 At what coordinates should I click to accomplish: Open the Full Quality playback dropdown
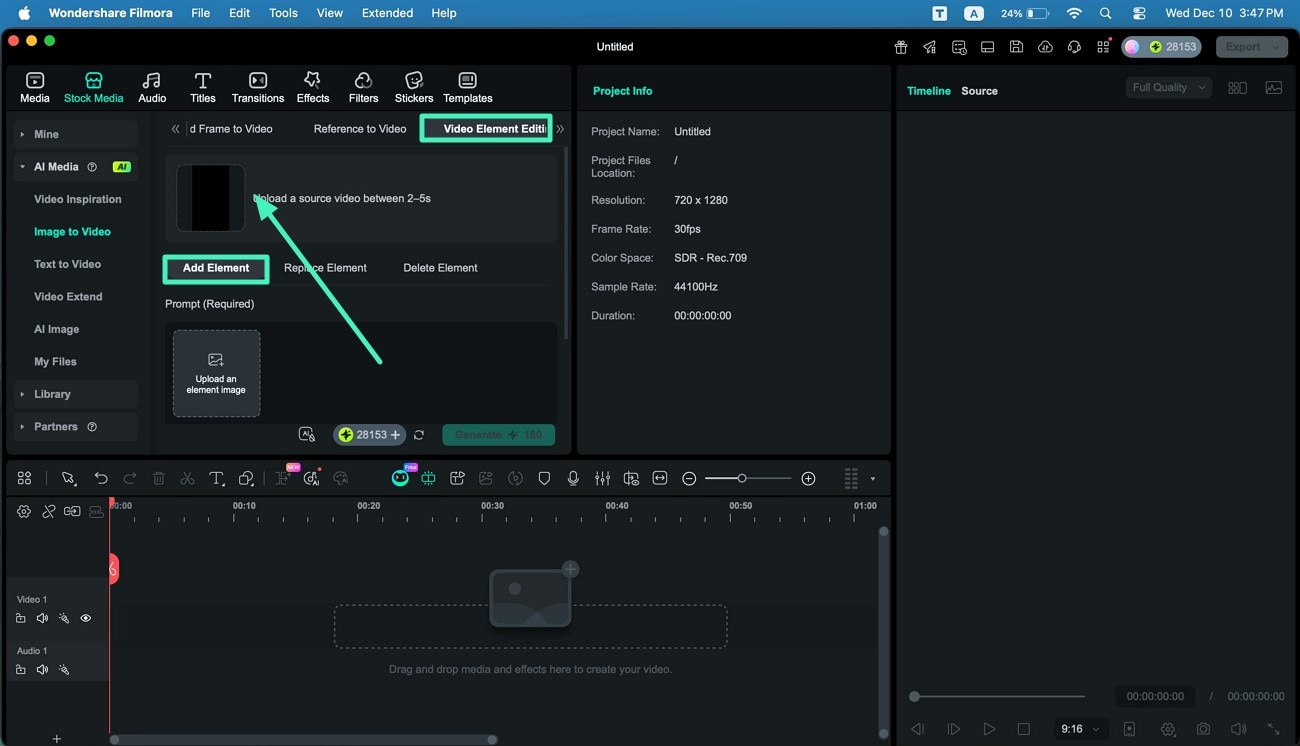1167,87
